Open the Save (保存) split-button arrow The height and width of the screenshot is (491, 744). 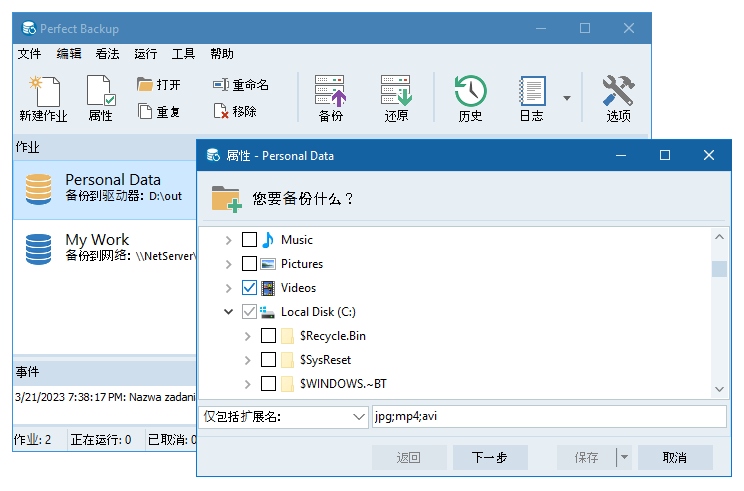pyautogui.click(x=624, y=457)
